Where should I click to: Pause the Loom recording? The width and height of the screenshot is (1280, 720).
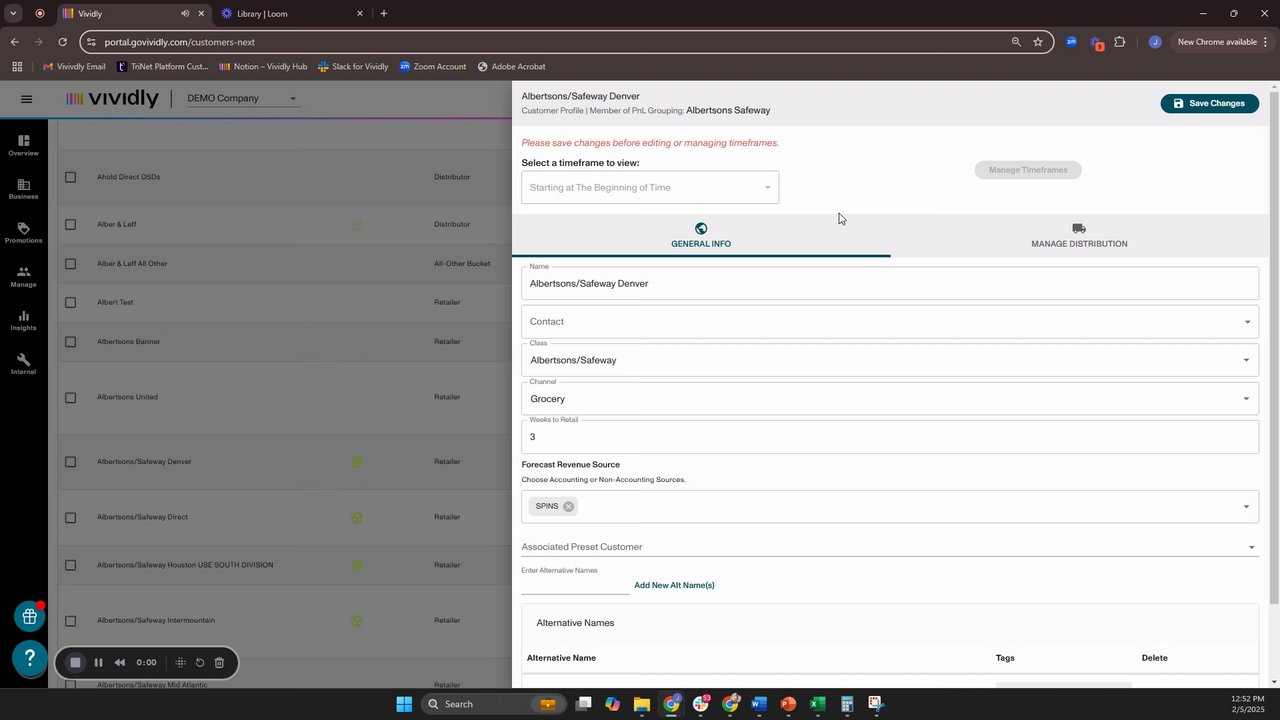[98, 662]
